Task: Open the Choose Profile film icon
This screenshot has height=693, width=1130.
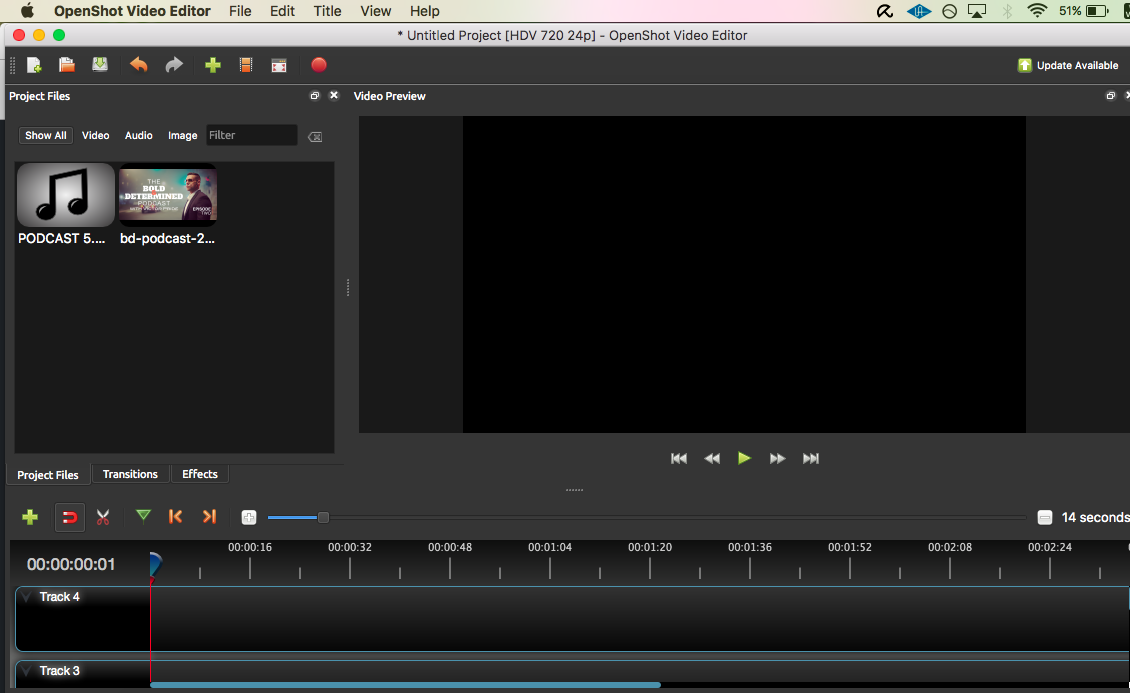Action: click(x=245, y=65)
